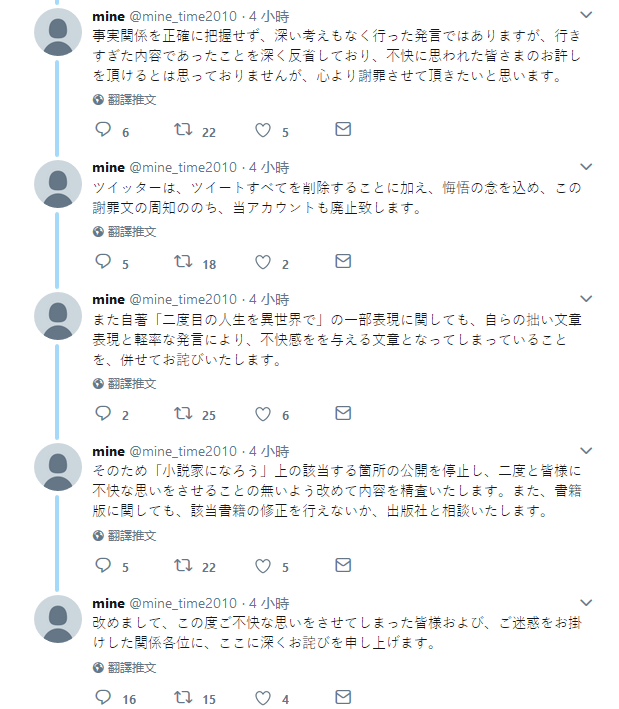
Task: Open the @mine_time2010 handle on the third tweet
Action: coord(183,299)
